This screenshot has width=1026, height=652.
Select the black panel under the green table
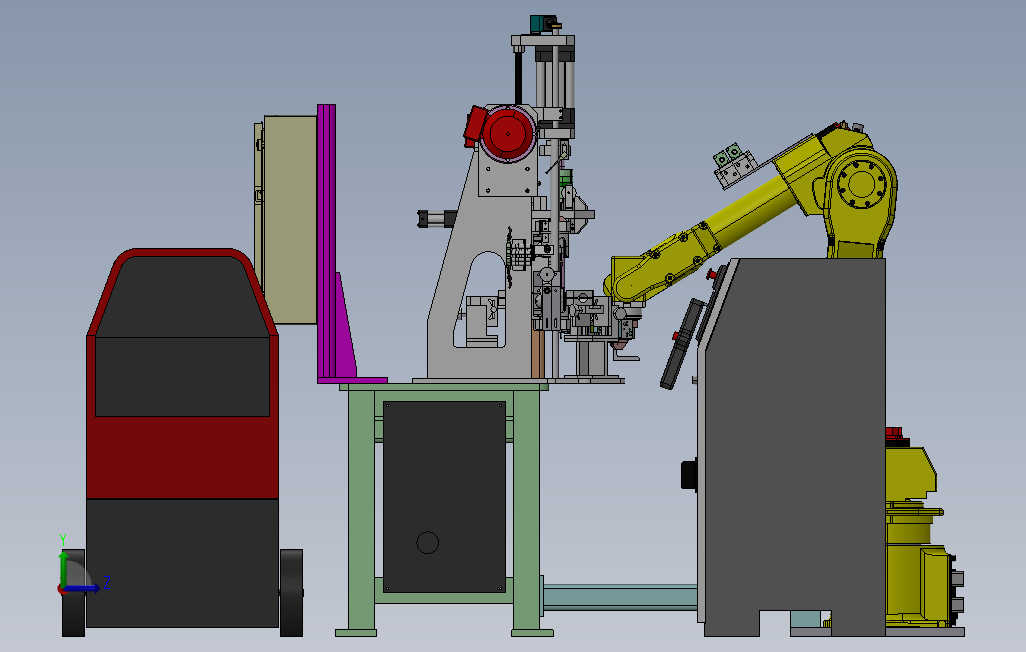(444, 497)
